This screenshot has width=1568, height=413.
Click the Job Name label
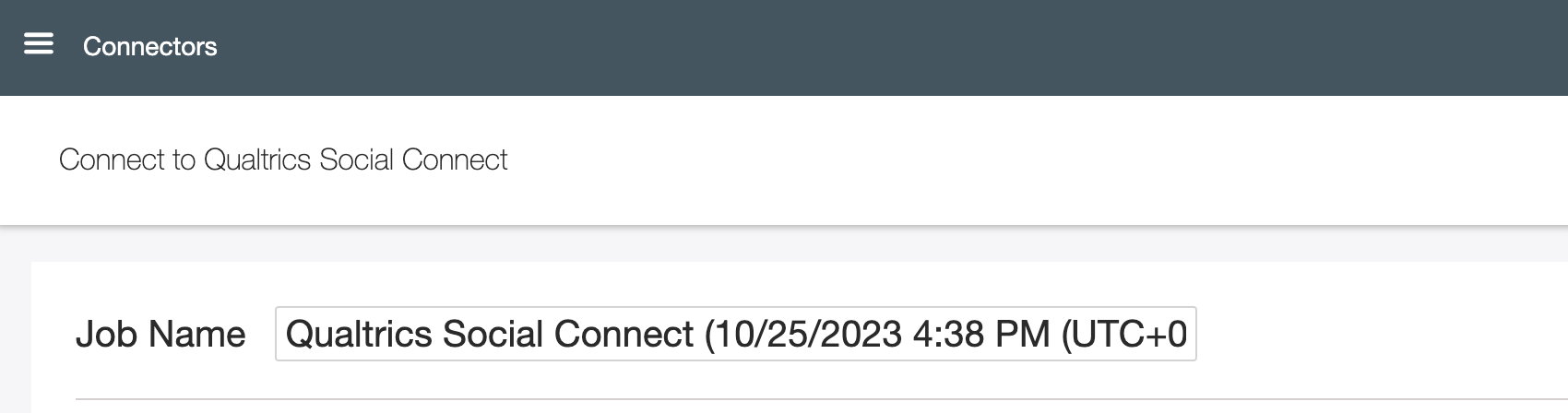pos(160,334)
